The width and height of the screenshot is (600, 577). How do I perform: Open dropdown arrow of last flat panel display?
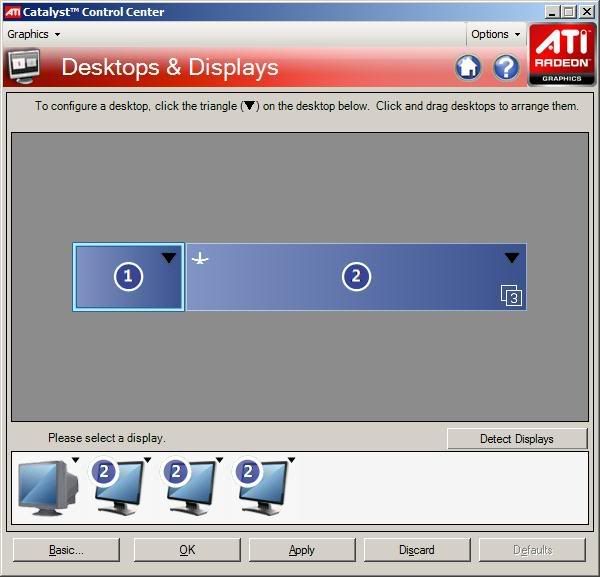pos(291,460)
